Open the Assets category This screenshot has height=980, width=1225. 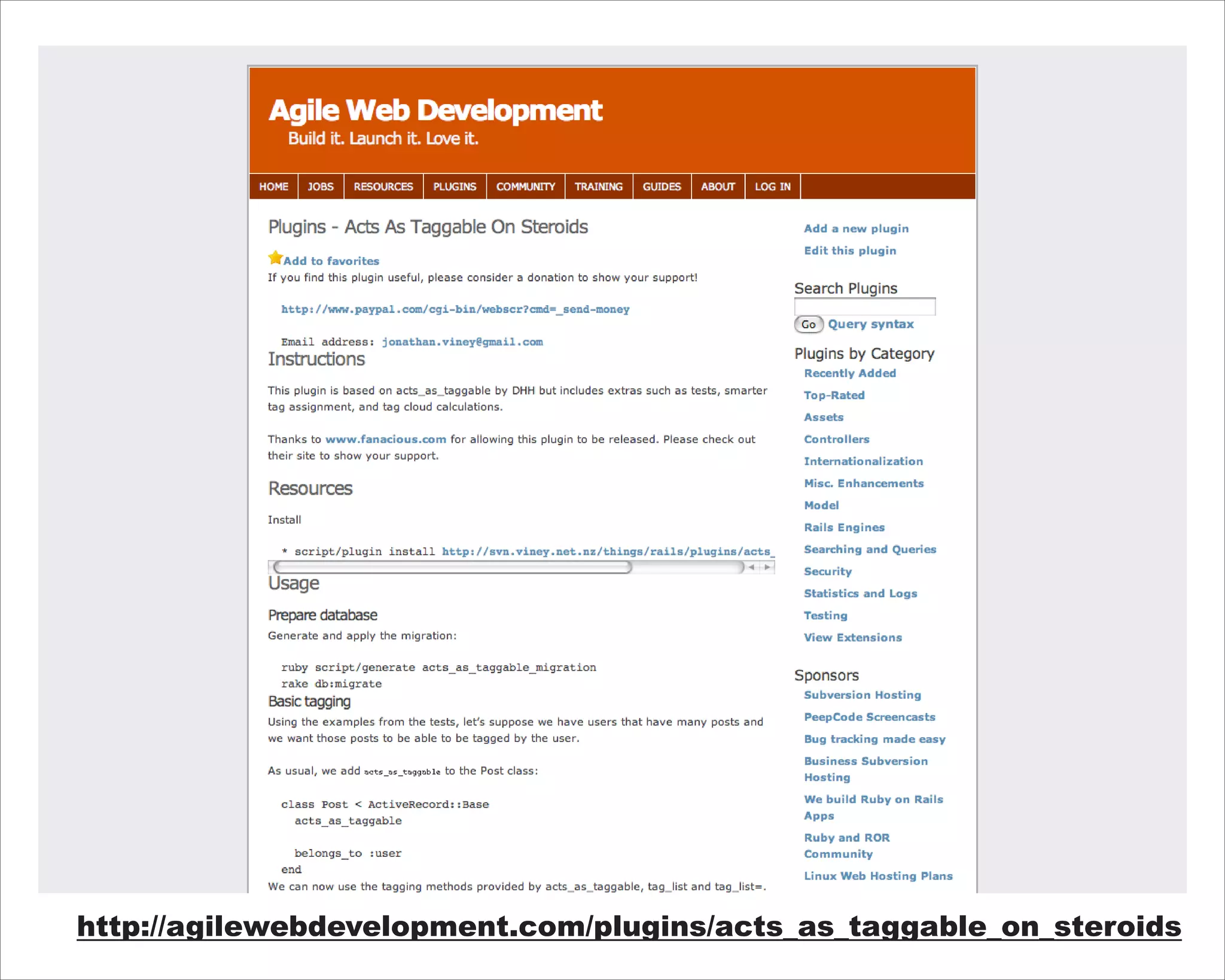824,418
